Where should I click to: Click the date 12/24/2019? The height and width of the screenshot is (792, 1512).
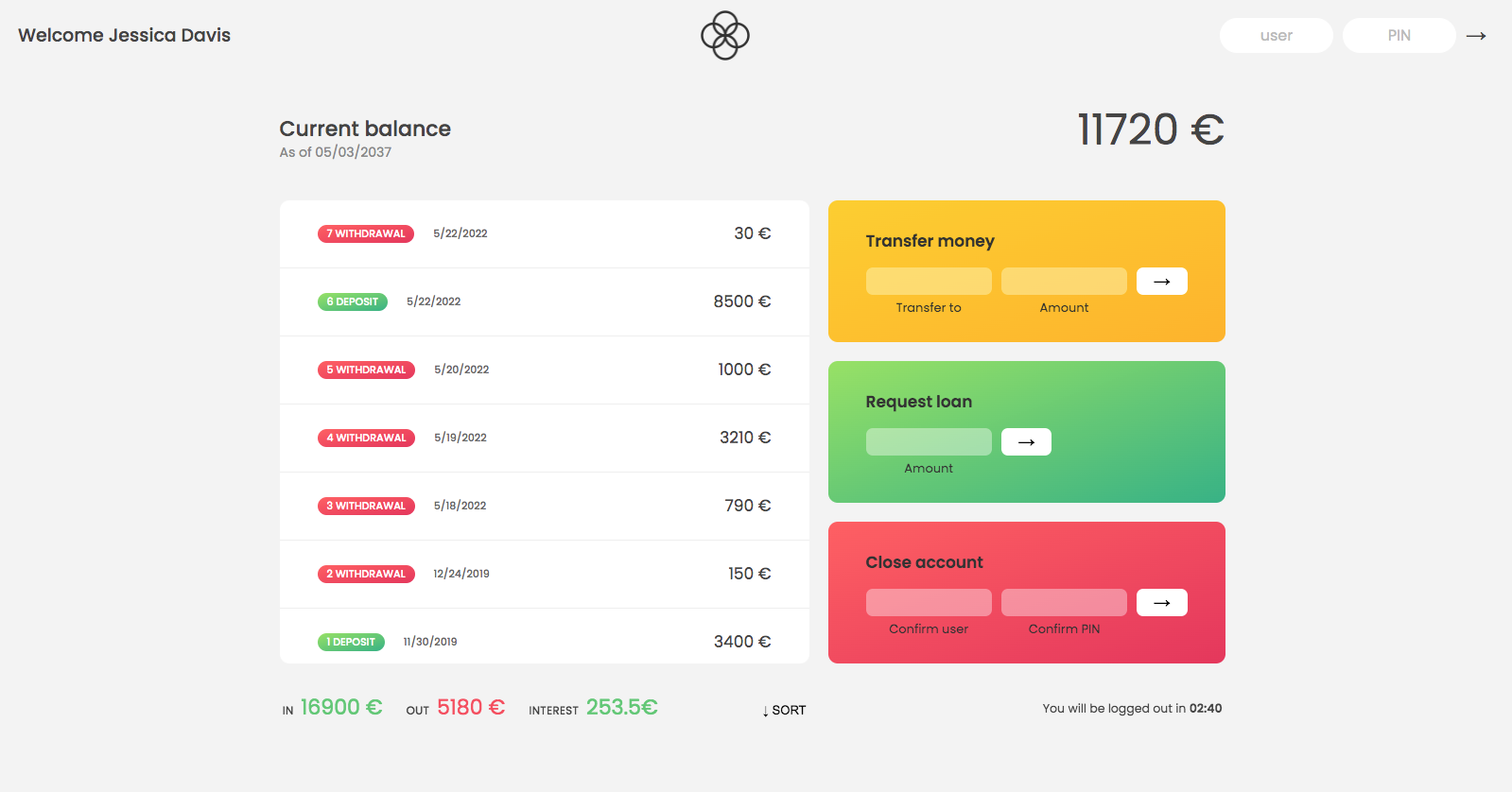tap(461, 574)
